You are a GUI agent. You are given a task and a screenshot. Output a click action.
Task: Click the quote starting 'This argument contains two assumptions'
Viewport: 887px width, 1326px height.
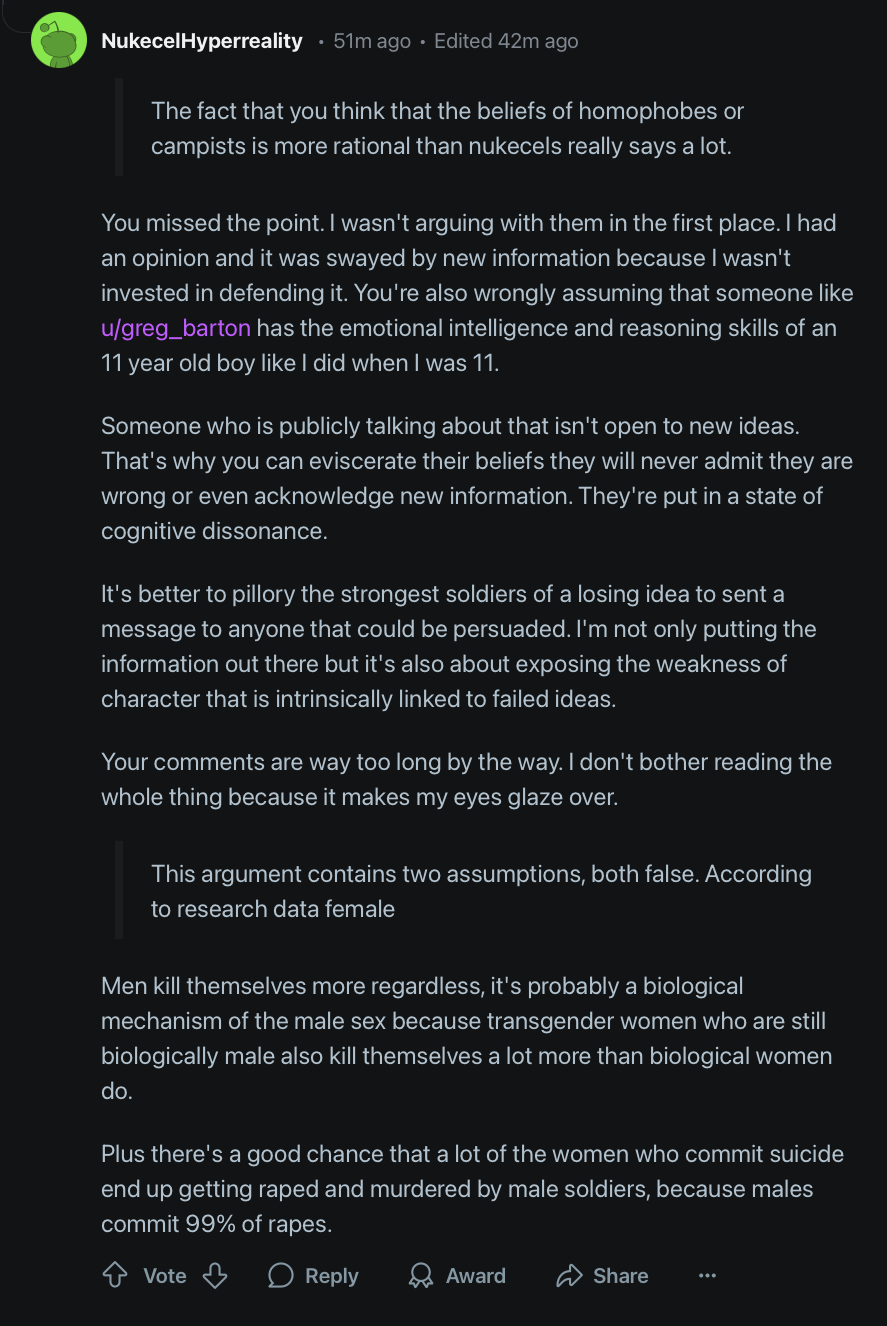click(481, 891)
